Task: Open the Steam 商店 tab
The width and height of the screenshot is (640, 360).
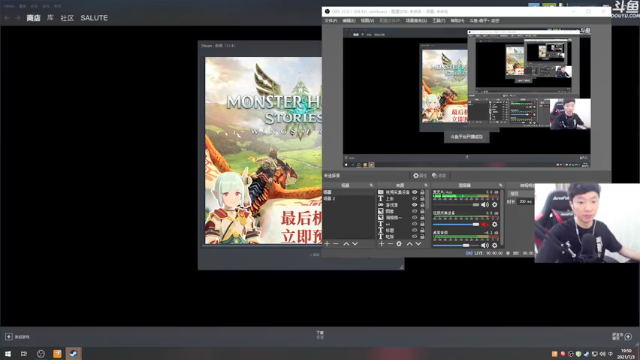Action: click(x=33, y=18)
